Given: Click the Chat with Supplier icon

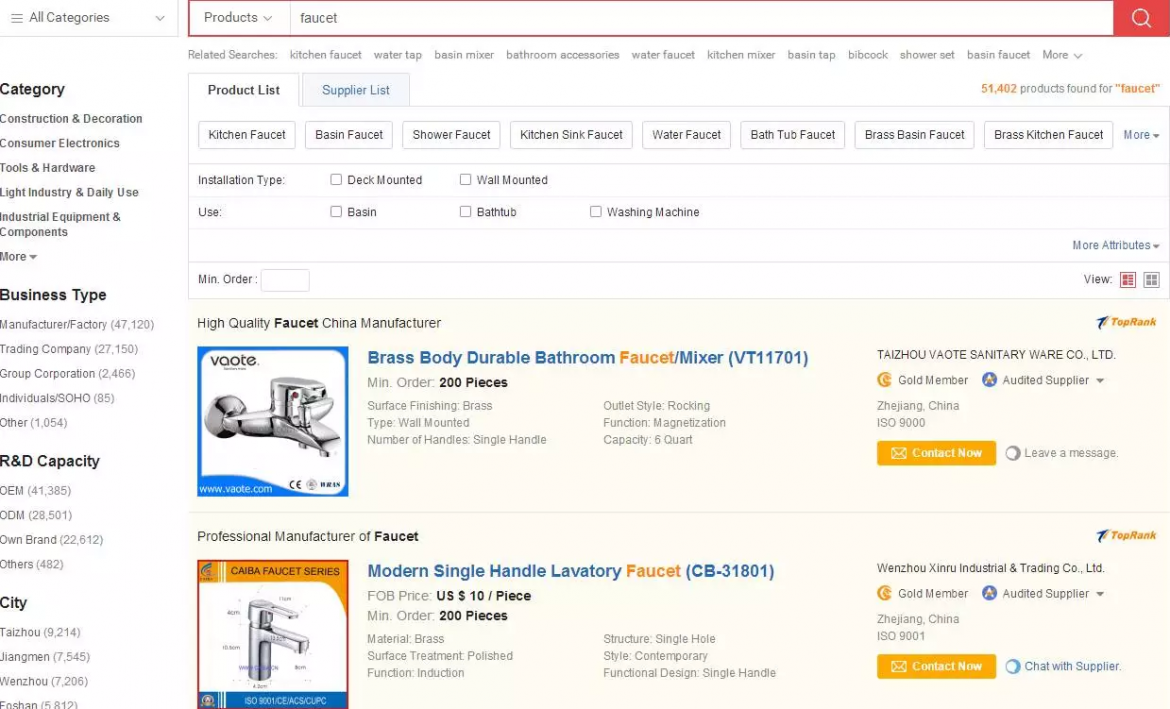Looking at the screenshot, I should (1012, 666).
